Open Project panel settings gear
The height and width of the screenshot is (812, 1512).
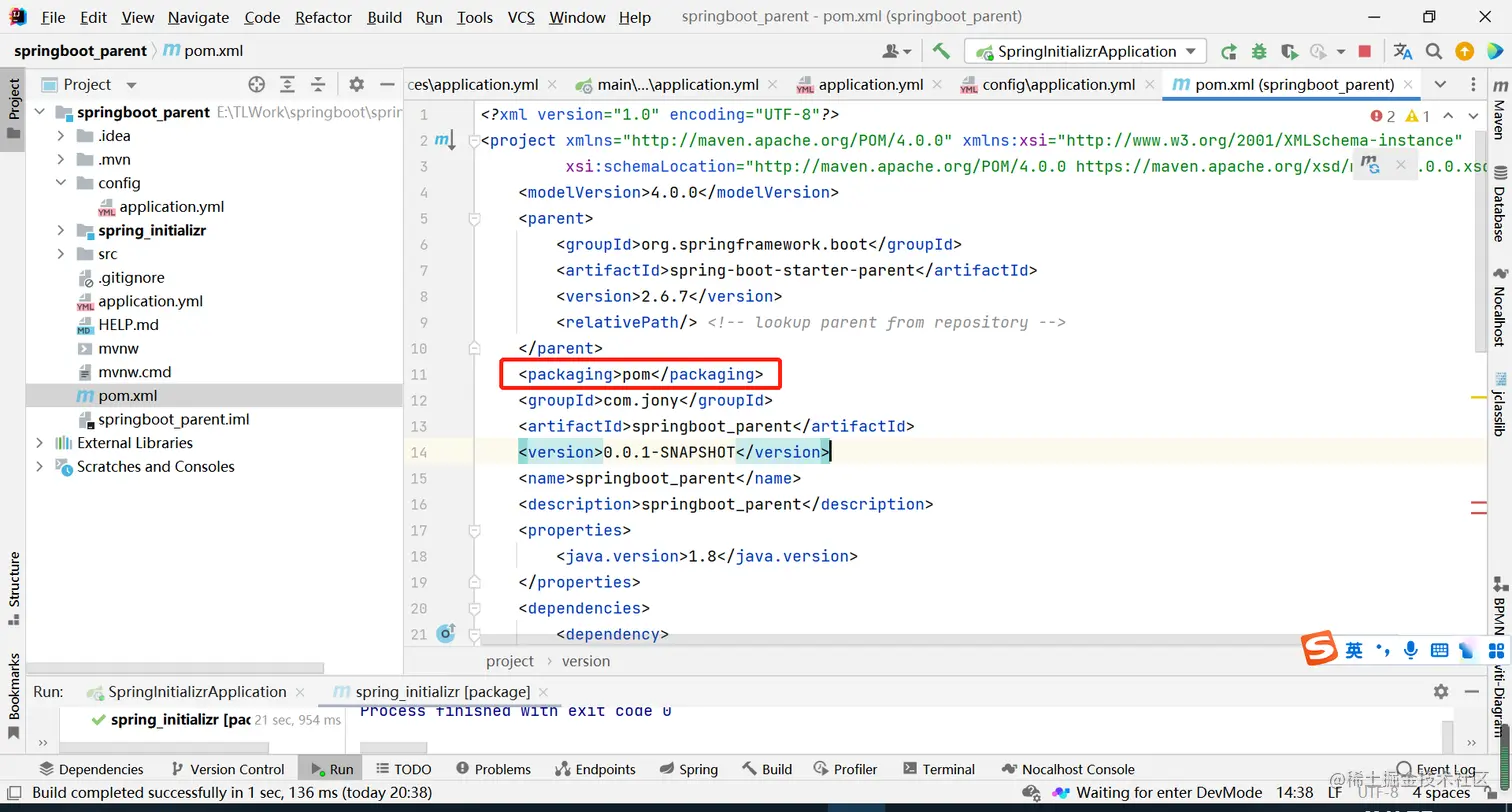point(357,85)
